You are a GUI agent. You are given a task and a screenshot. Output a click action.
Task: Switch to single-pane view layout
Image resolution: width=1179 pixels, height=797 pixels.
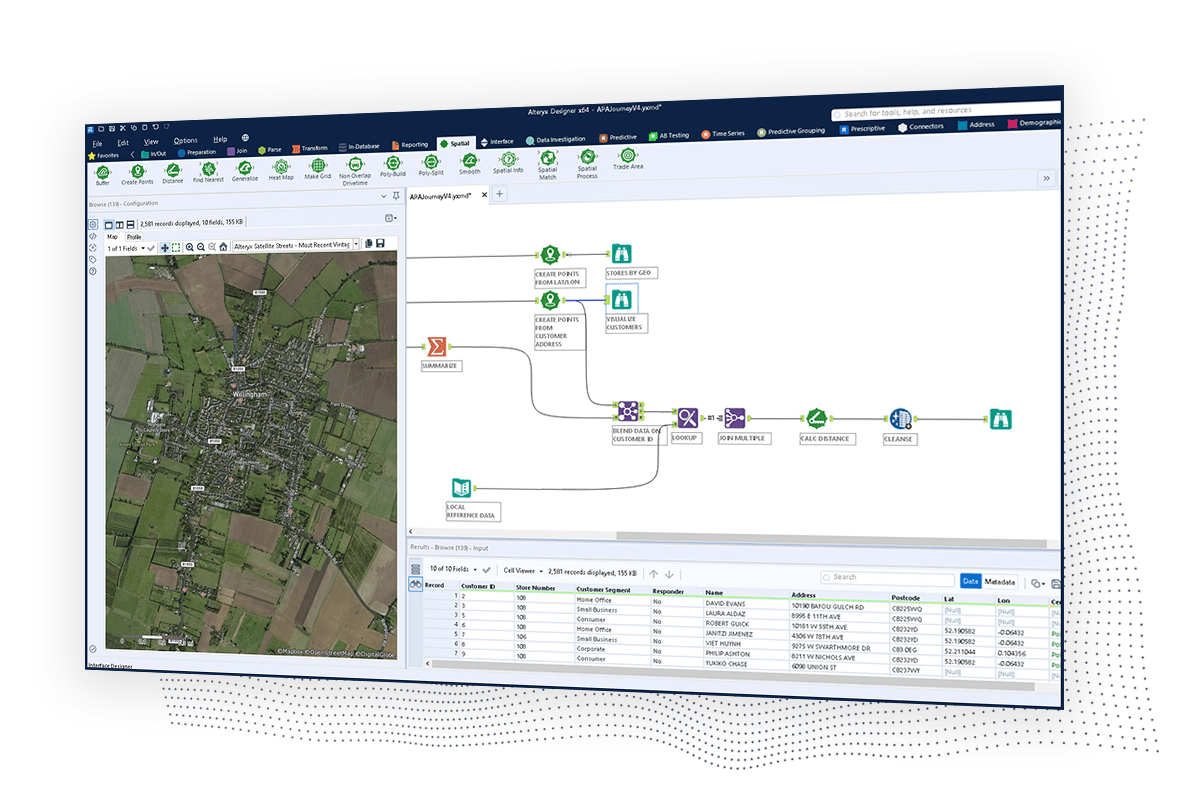pos(108,225)
